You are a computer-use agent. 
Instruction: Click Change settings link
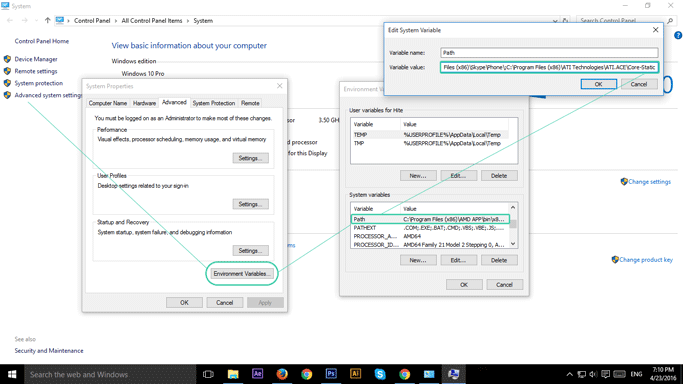(x=649, y=182)
